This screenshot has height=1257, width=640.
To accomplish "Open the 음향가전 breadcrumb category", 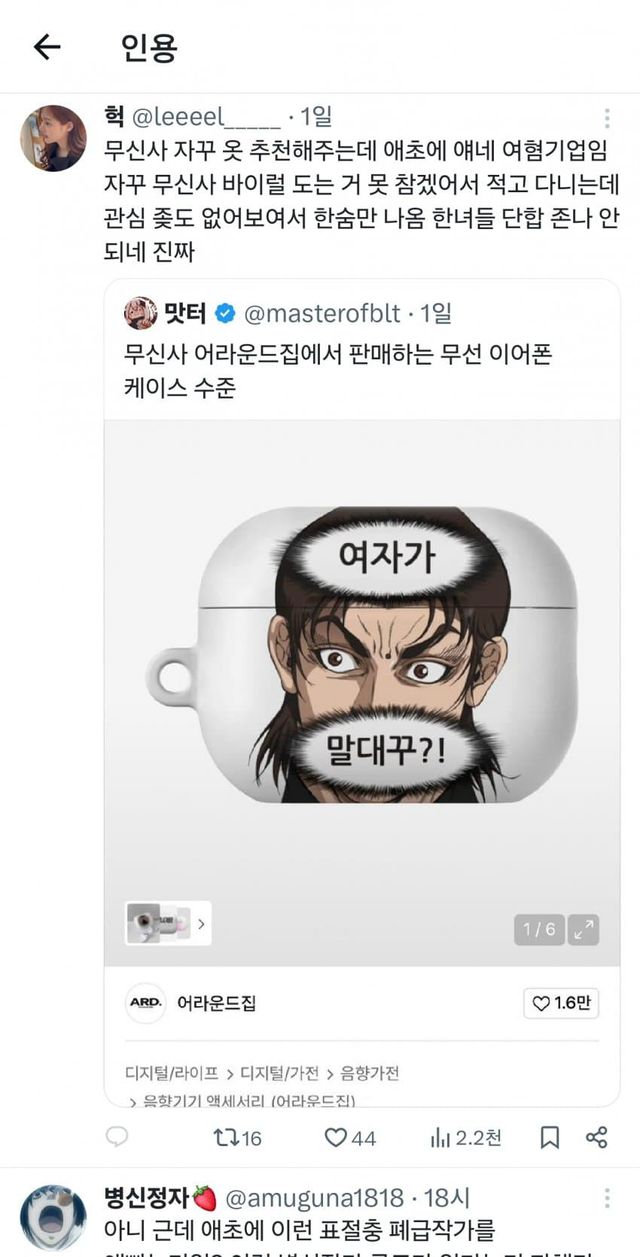I will [x=372, y=1073].
